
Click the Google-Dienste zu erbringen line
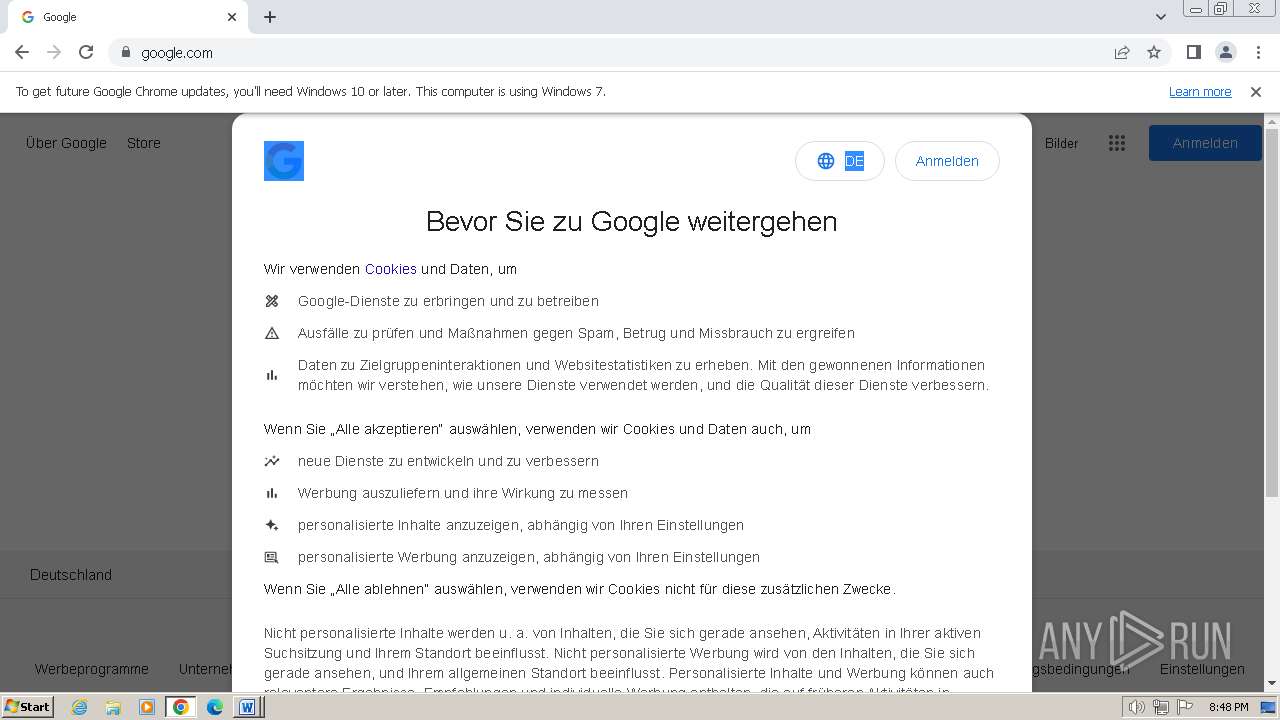pos(448,301)
